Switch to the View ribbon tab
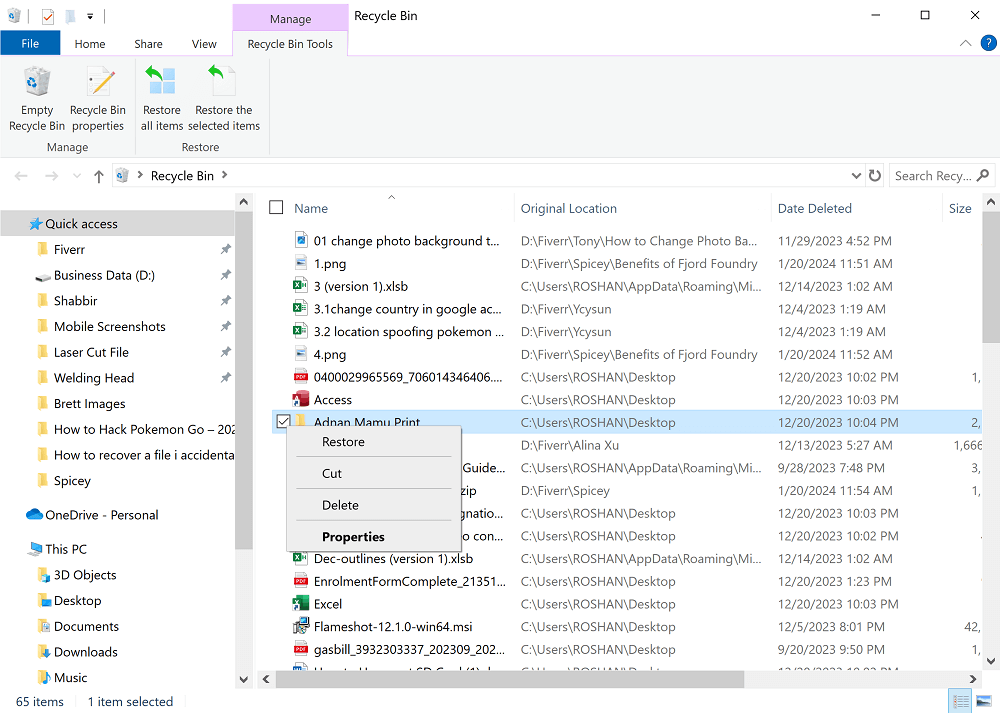This screenshot has width=1000, height=713. [x=204, y=43]
